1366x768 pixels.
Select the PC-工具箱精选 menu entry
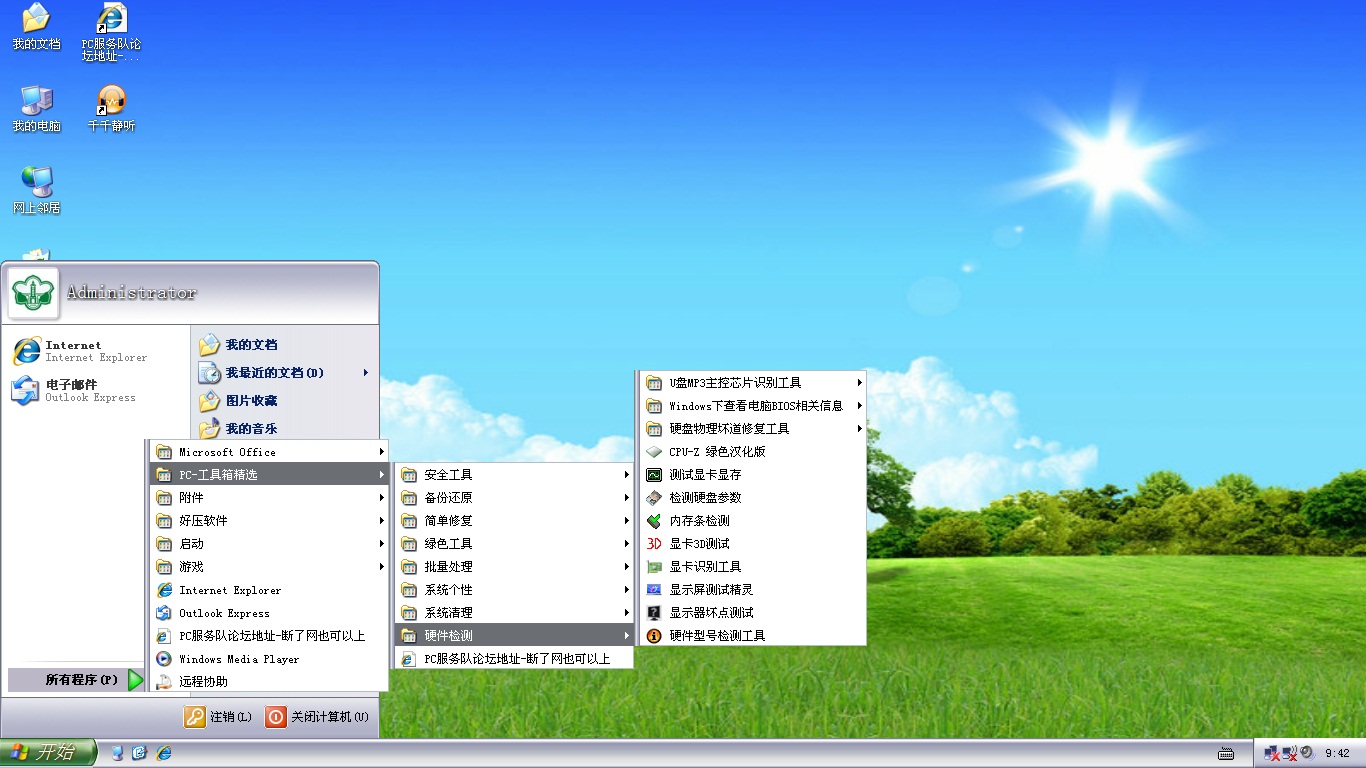click(x=268, y=475)
